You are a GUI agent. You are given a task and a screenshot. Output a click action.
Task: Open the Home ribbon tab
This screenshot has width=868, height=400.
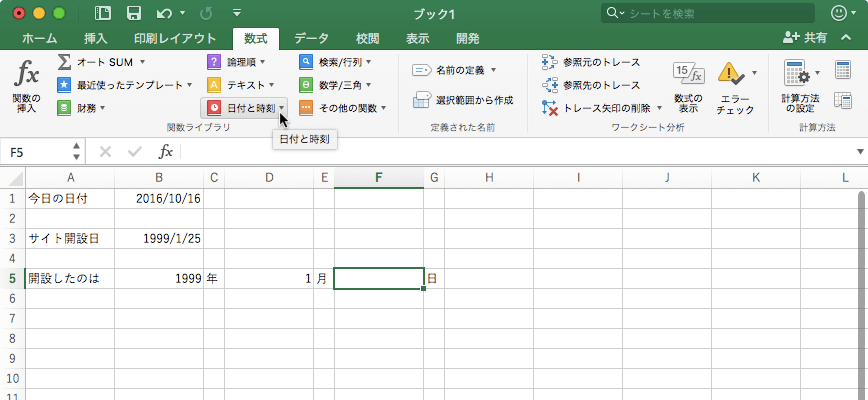(39, 38)
